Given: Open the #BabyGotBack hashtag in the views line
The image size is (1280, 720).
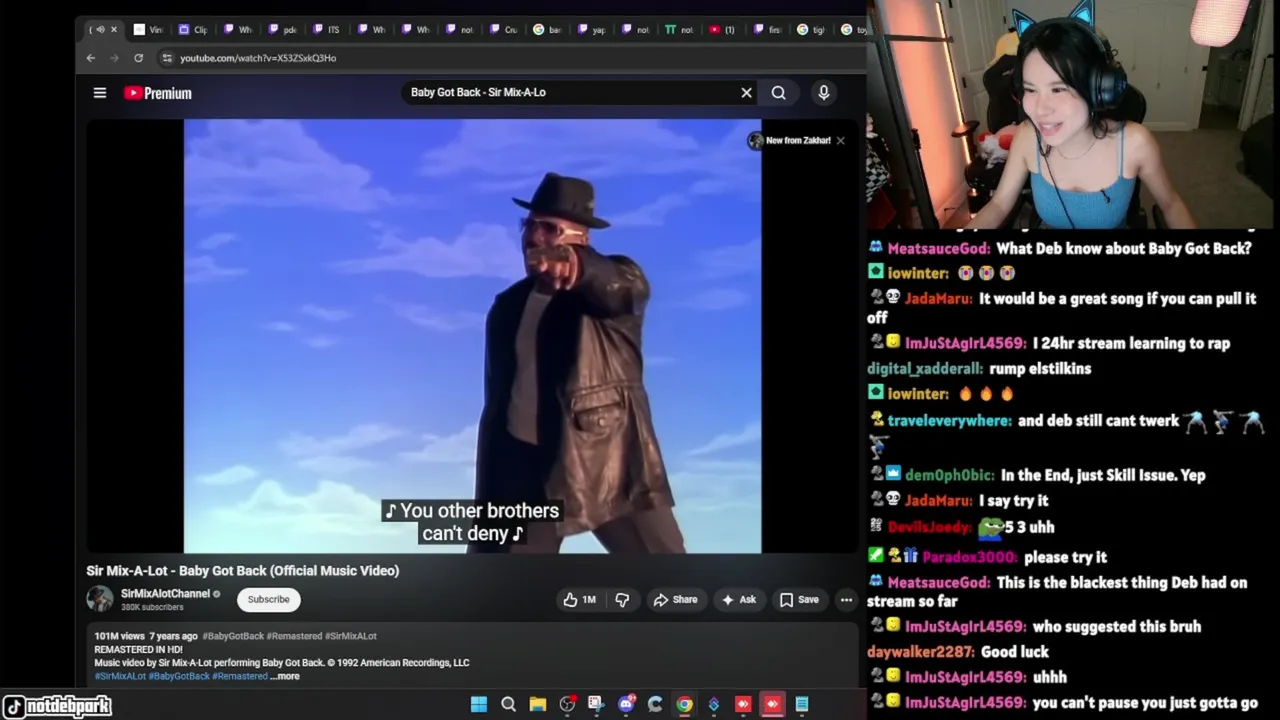Looking at the screenshot, I should [x=233, y=636].
